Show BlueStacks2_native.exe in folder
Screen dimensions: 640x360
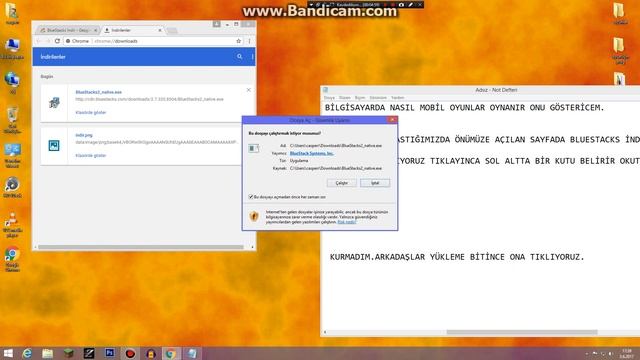tap(91, 112)
